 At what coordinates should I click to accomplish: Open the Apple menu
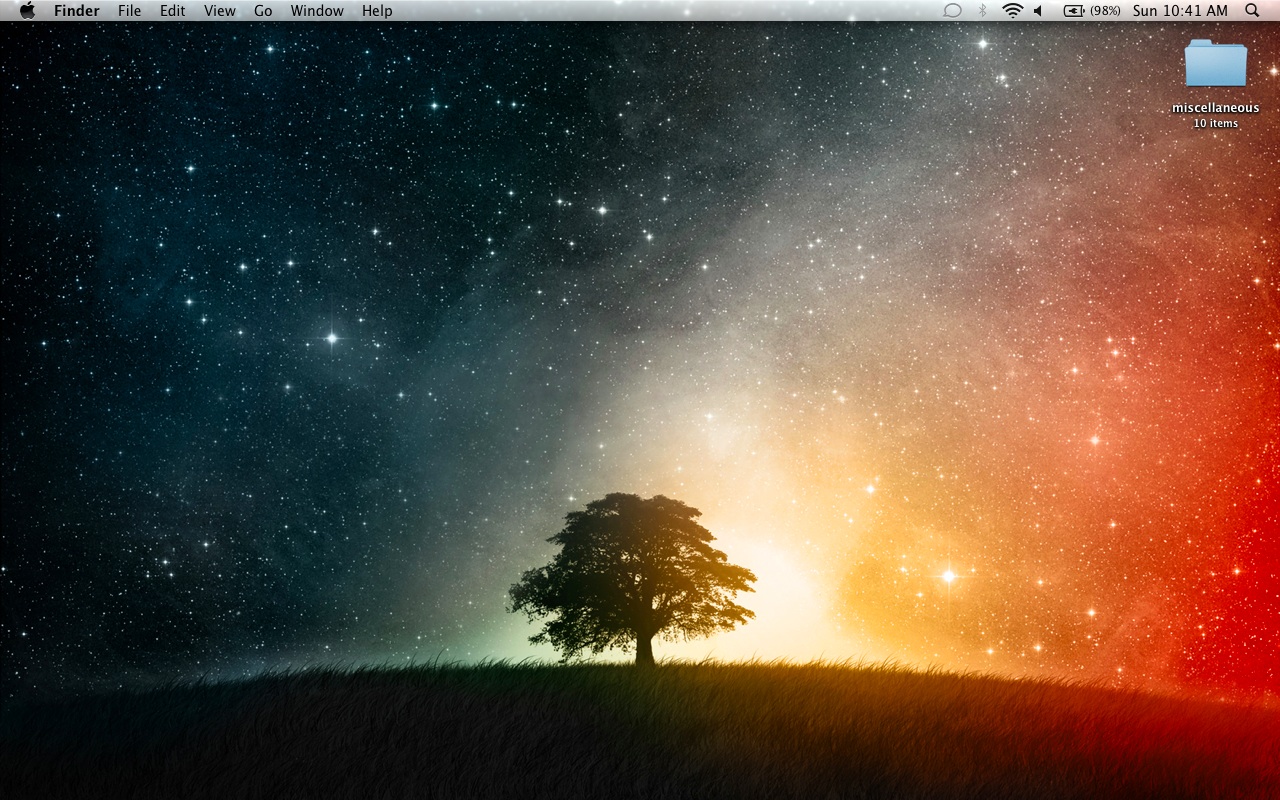pos(27,10)
